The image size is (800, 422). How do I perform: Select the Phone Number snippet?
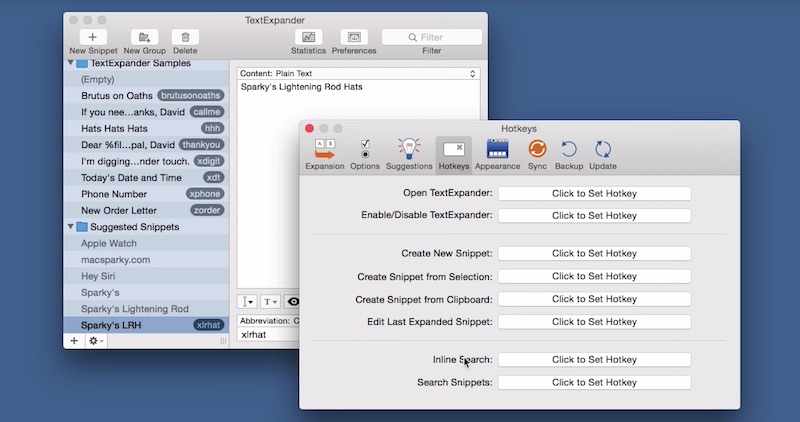coord(146,194)
